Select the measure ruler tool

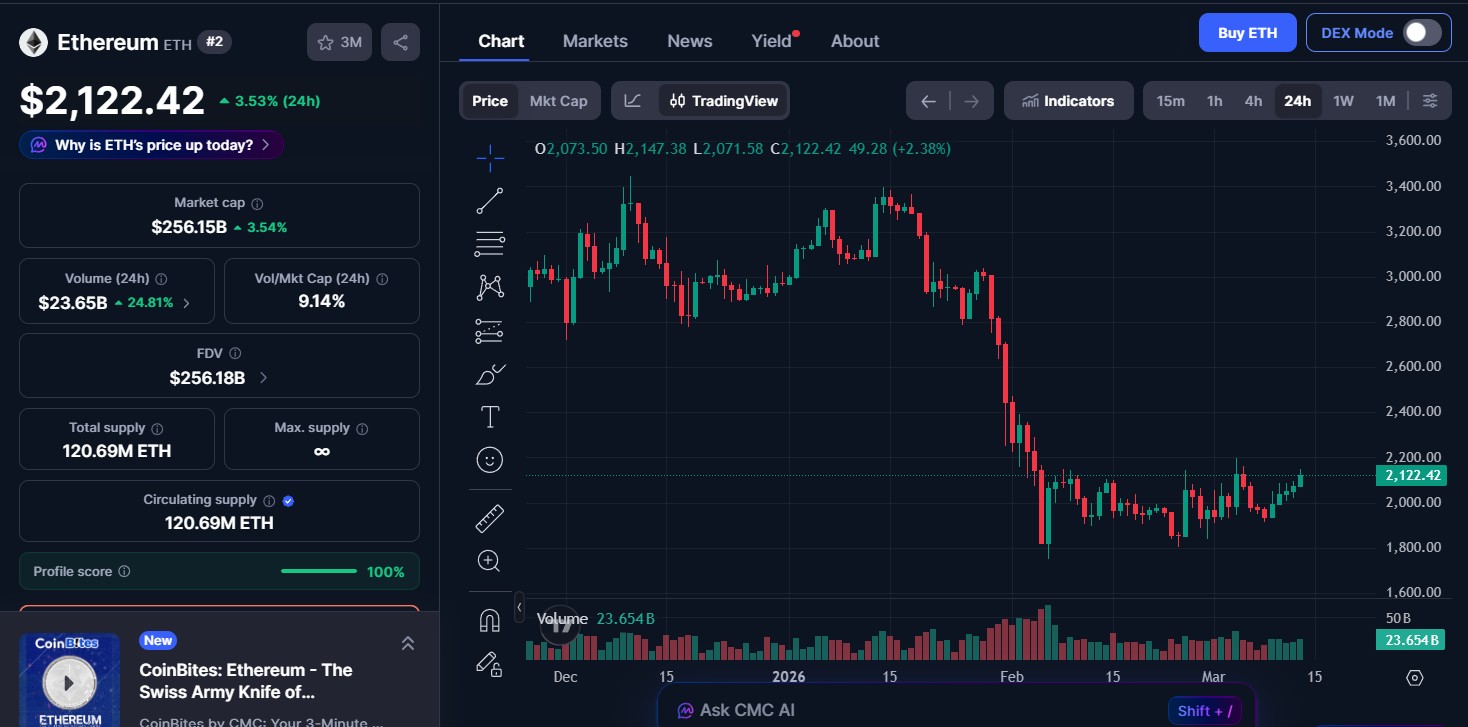489,517
